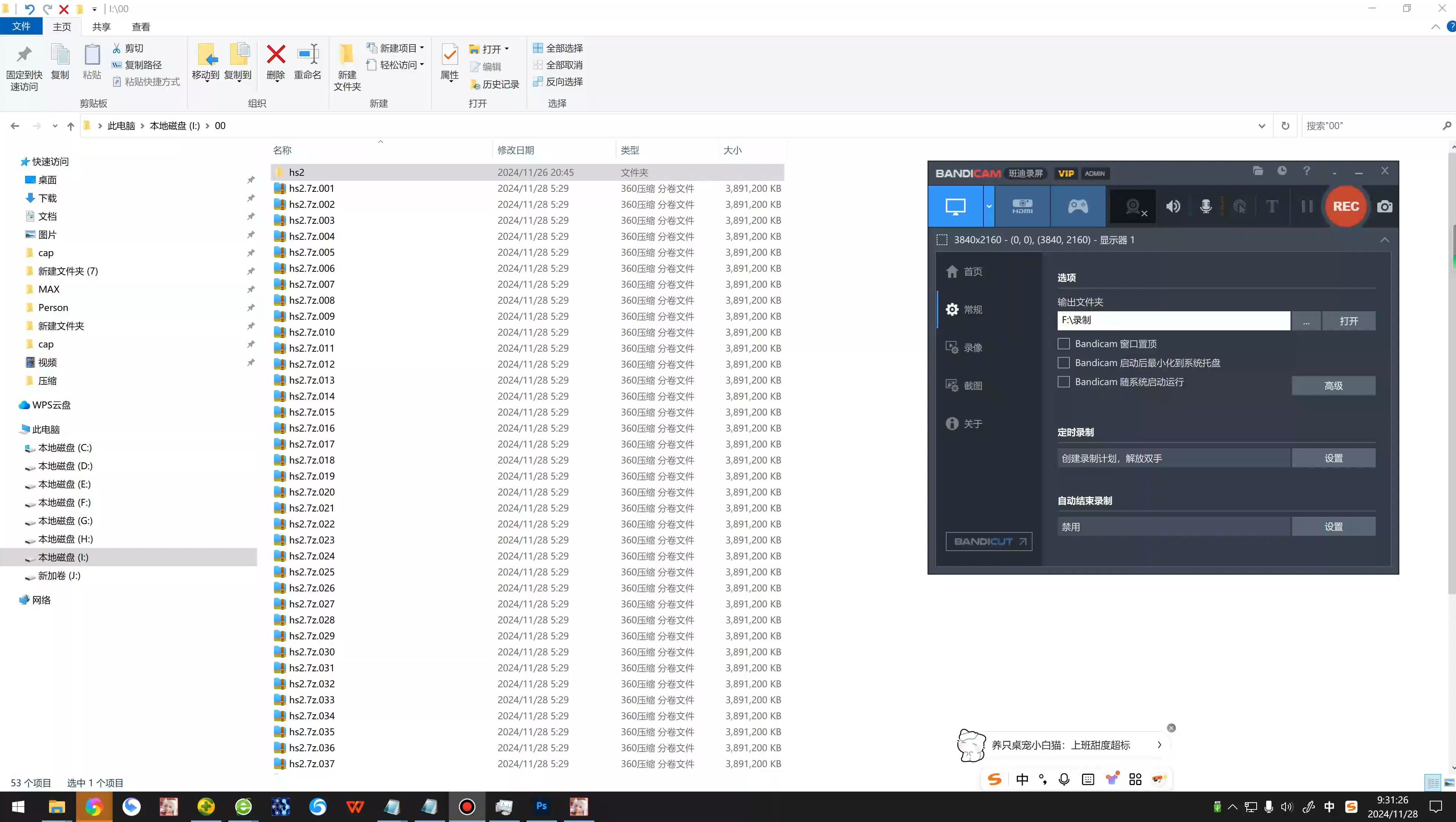Expand the 3840x2160 display resolution dropdown
Viewport: 1456px width, 822px height.
[x=1383, y=240]
